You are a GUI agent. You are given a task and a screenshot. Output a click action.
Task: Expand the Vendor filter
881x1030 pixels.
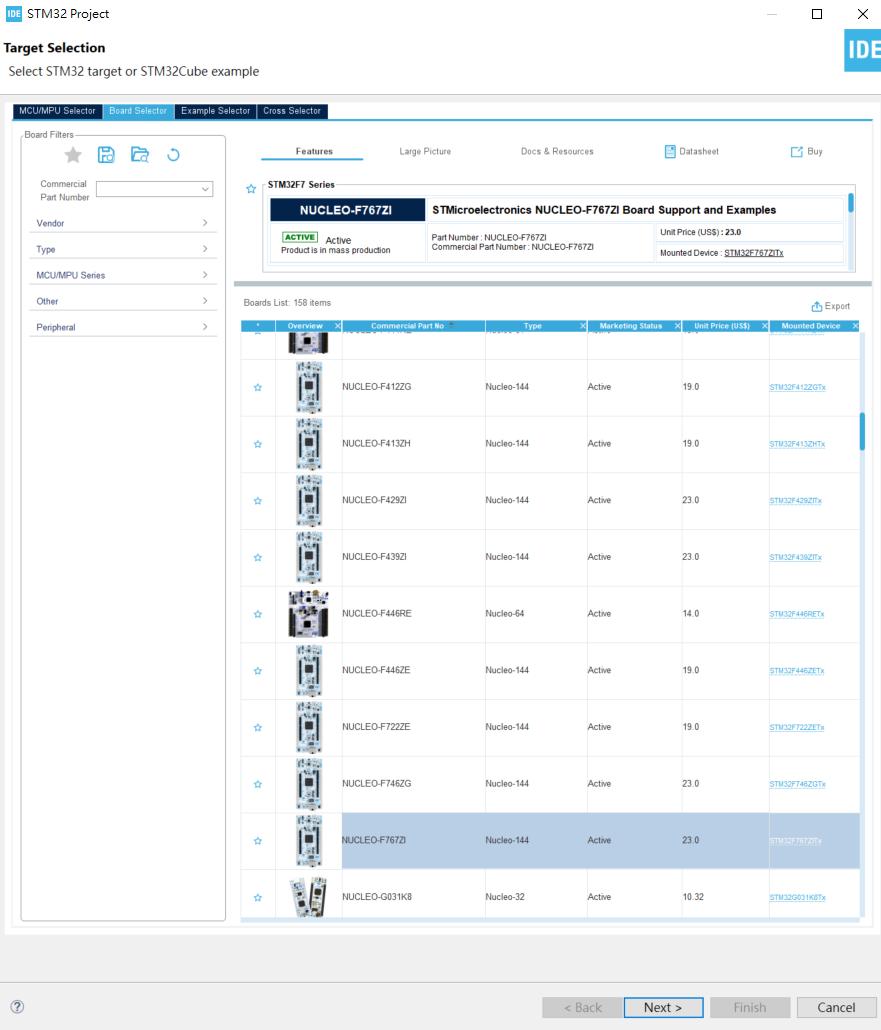click(122, 223)
